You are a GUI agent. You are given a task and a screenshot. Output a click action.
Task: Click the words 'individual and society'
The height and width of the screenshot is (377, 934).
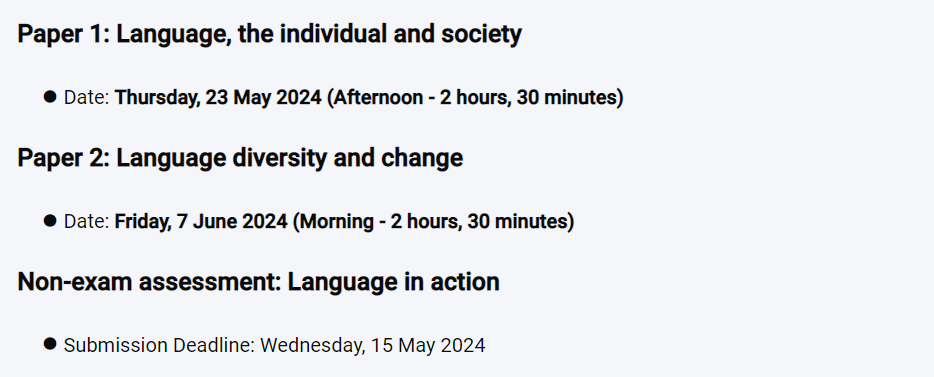401,35
